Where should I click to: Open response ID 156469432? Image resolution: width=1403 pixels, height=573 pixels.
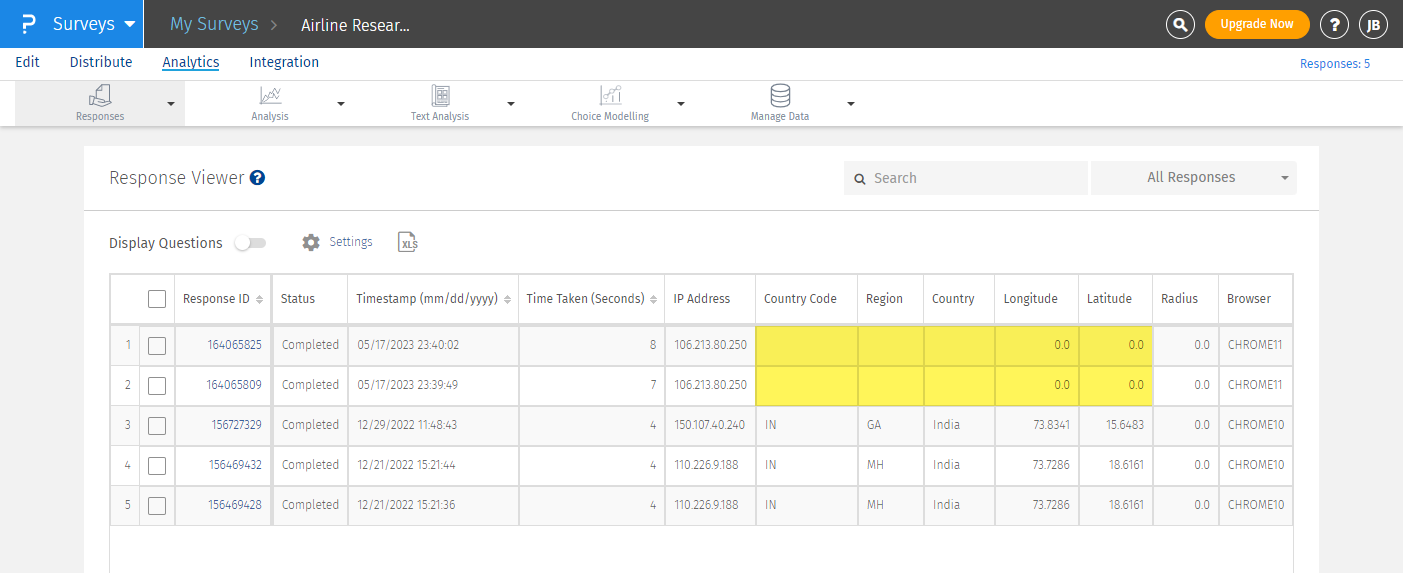235,465
